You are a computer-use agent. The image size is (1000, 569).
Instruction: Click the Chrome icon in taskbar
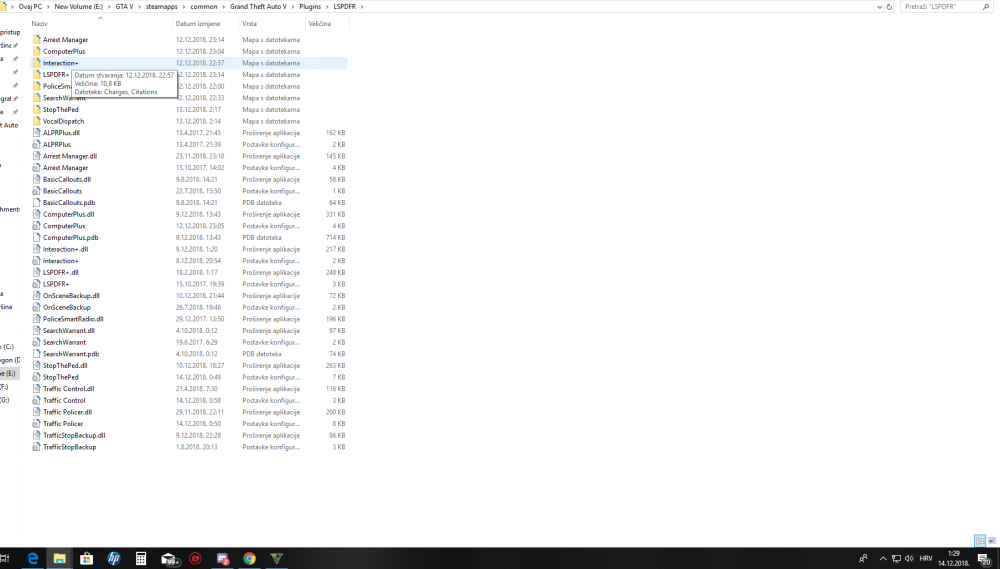tap(249, 559)
